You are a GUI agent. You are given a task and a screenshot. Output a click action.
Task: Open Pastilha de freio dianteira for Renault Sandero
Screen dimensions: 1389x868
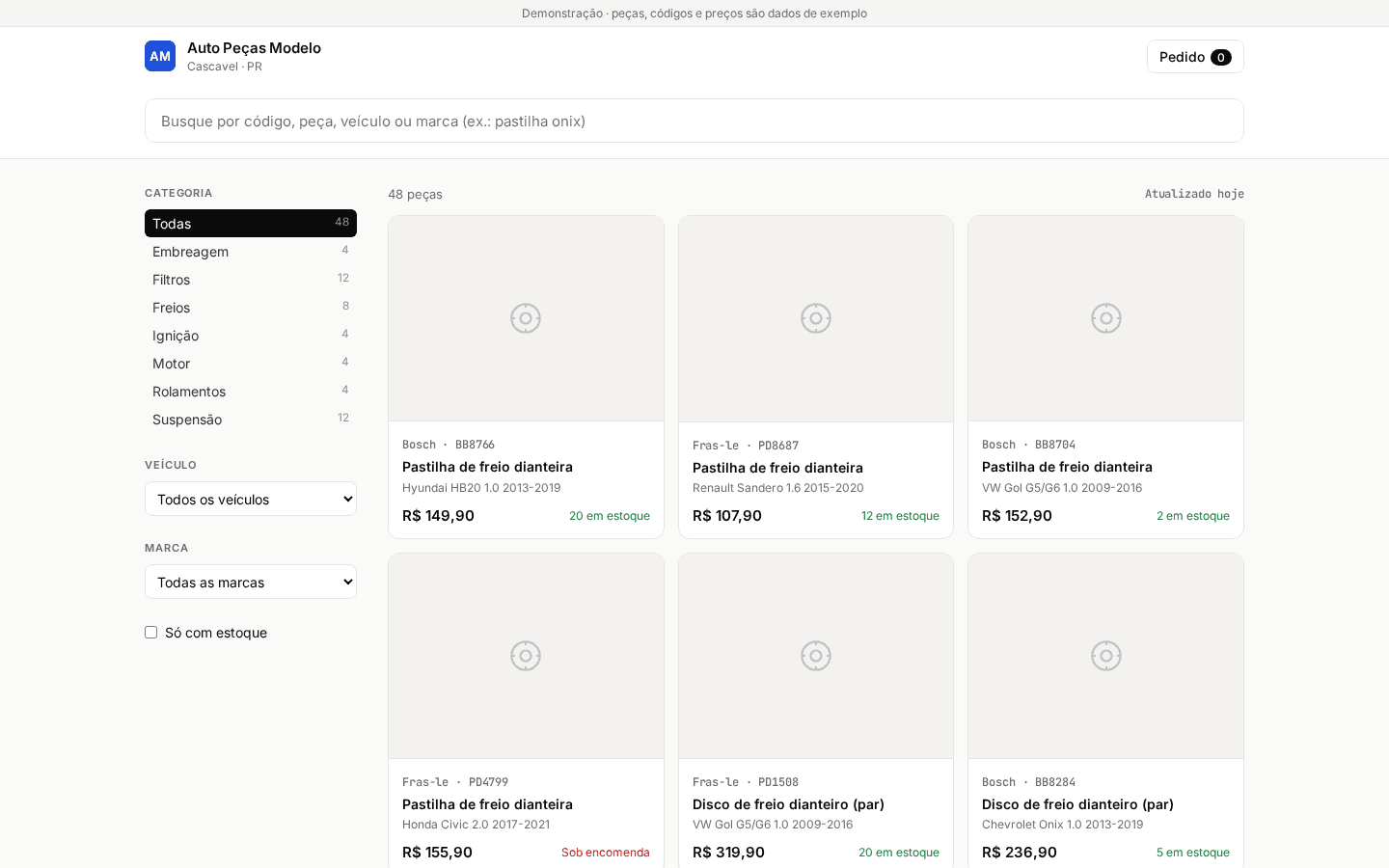coord(777,468)
